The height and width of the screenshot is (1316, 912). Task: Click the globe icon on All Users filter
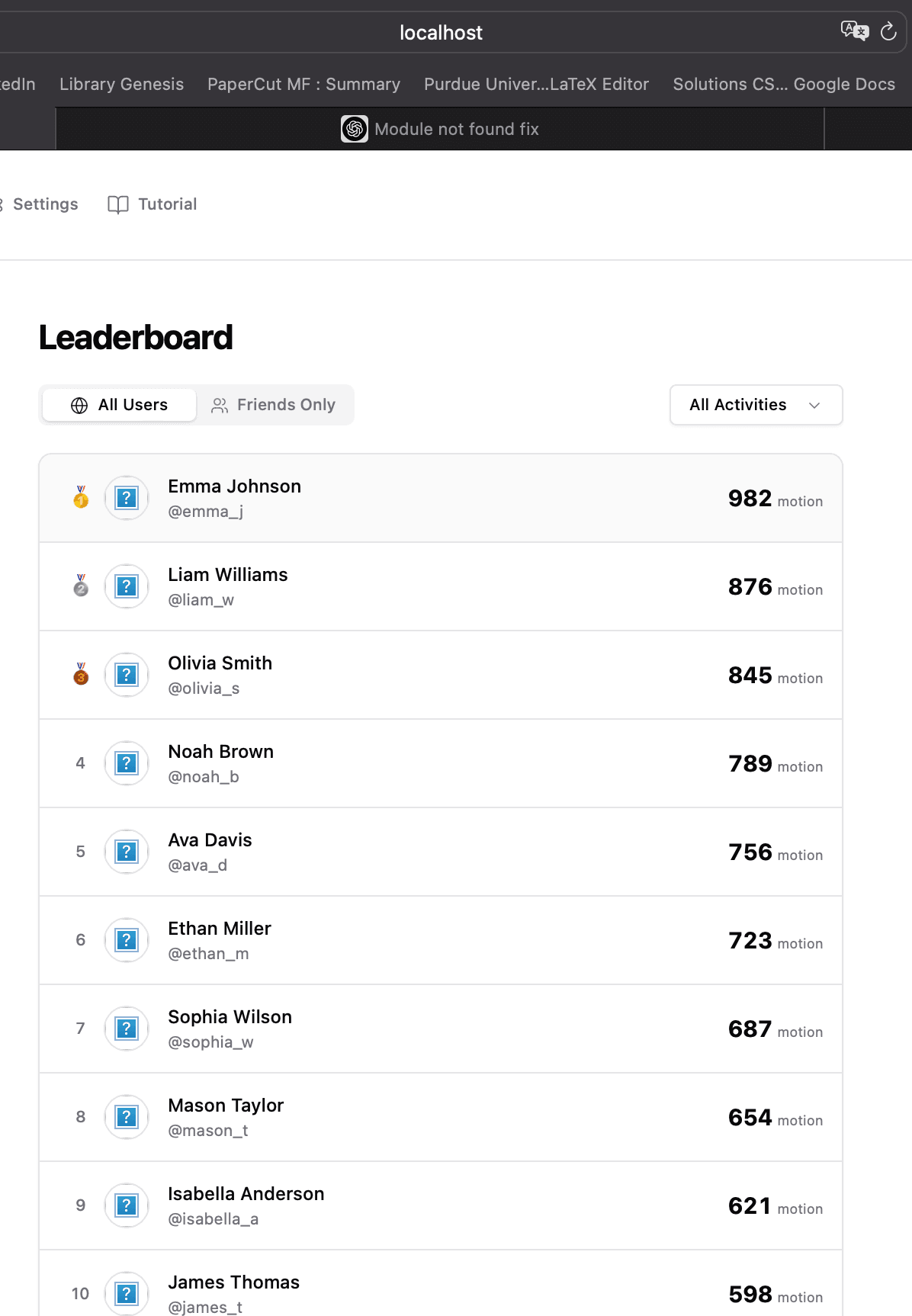point(79,405)
